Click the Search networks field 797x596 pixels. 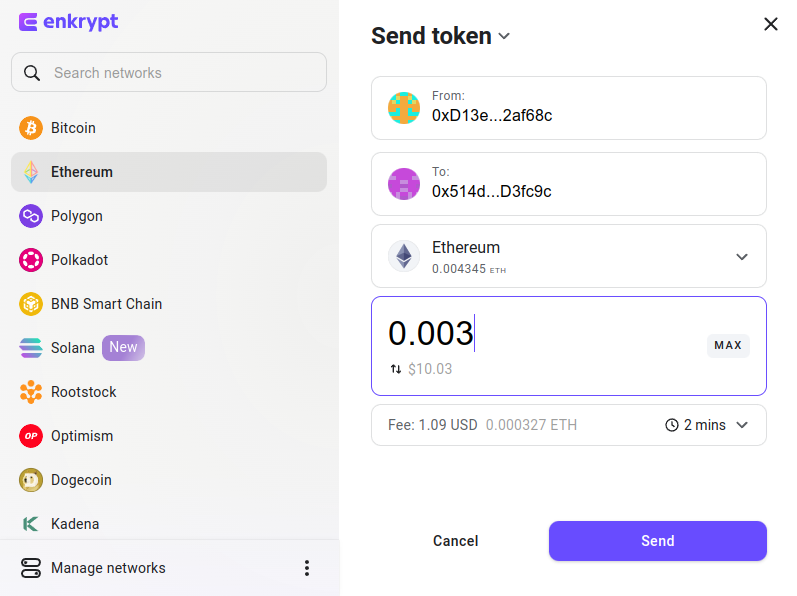169,72
